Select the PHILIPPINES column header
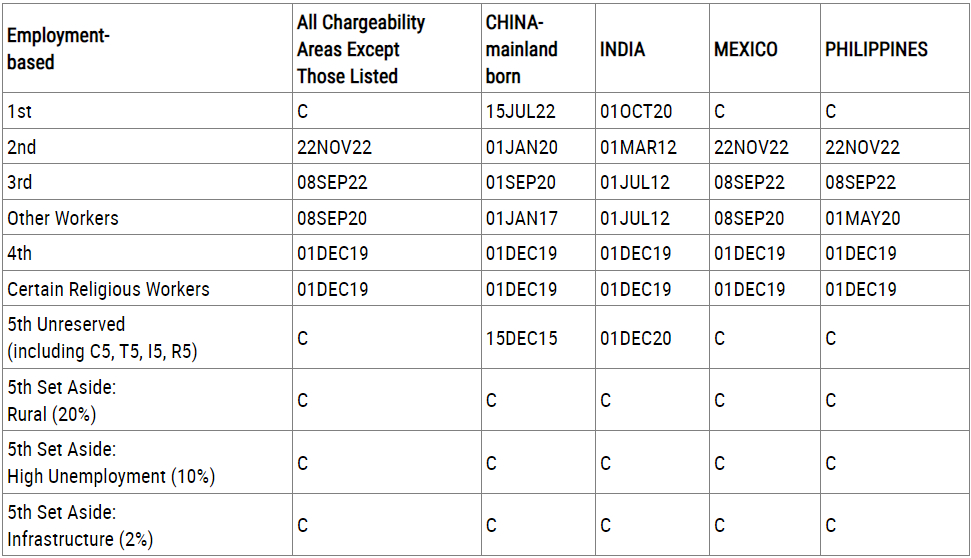Image resolution: width=971 pixels, height=558 pixels. click(x=876, y=50)
